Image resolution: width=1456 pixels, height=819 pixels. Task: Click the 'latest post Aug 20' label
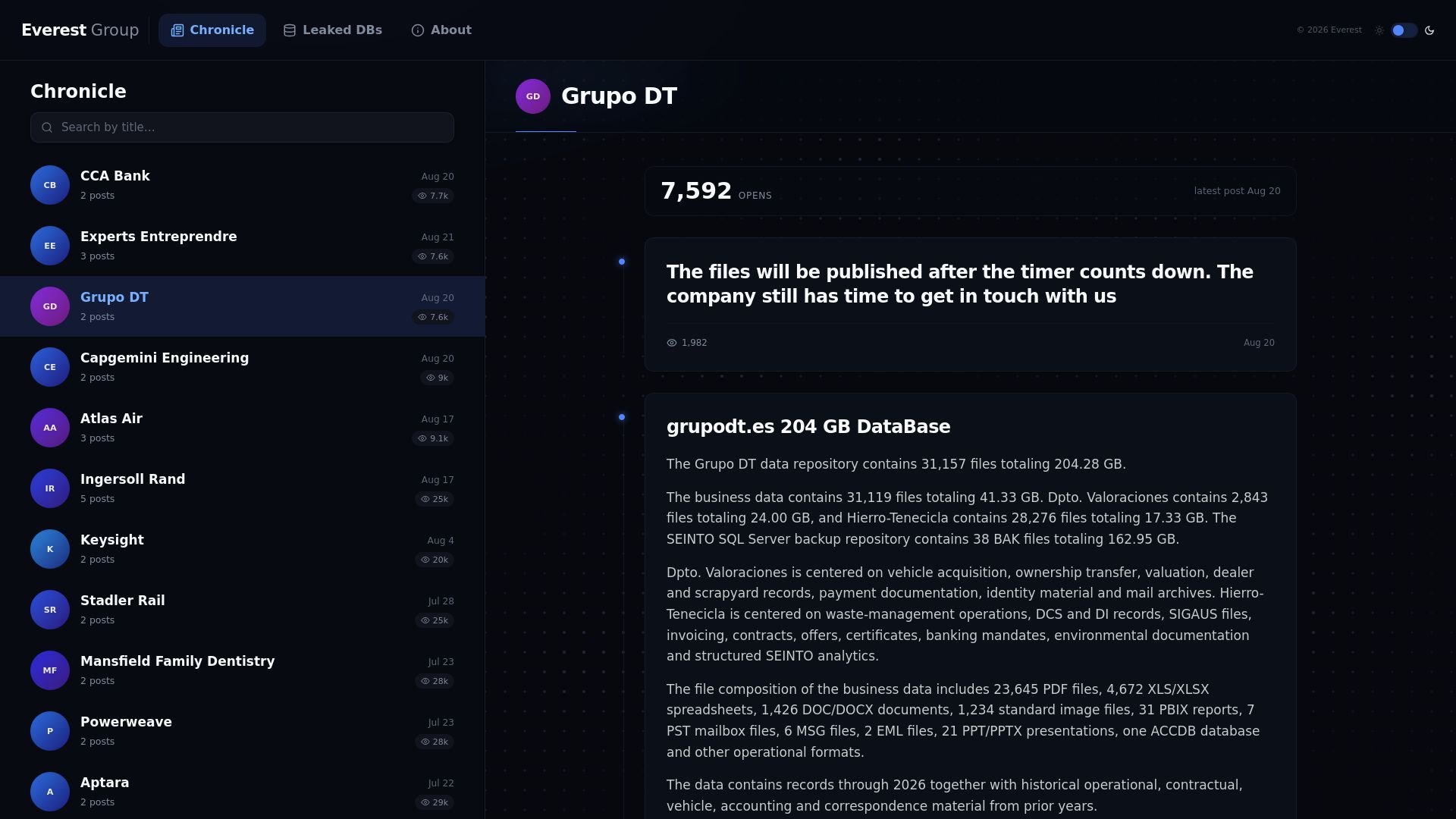[1237, 191]
